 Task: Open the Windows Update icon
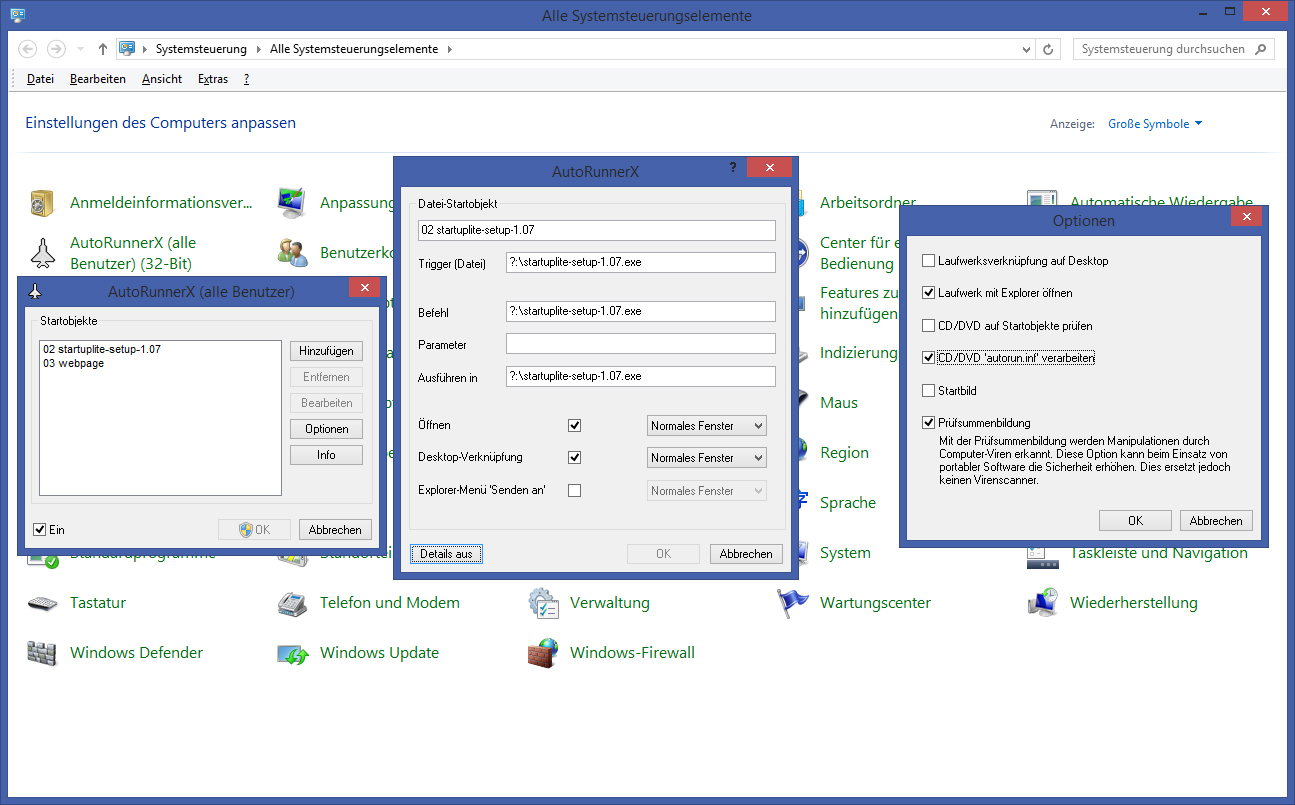[292, 653]
